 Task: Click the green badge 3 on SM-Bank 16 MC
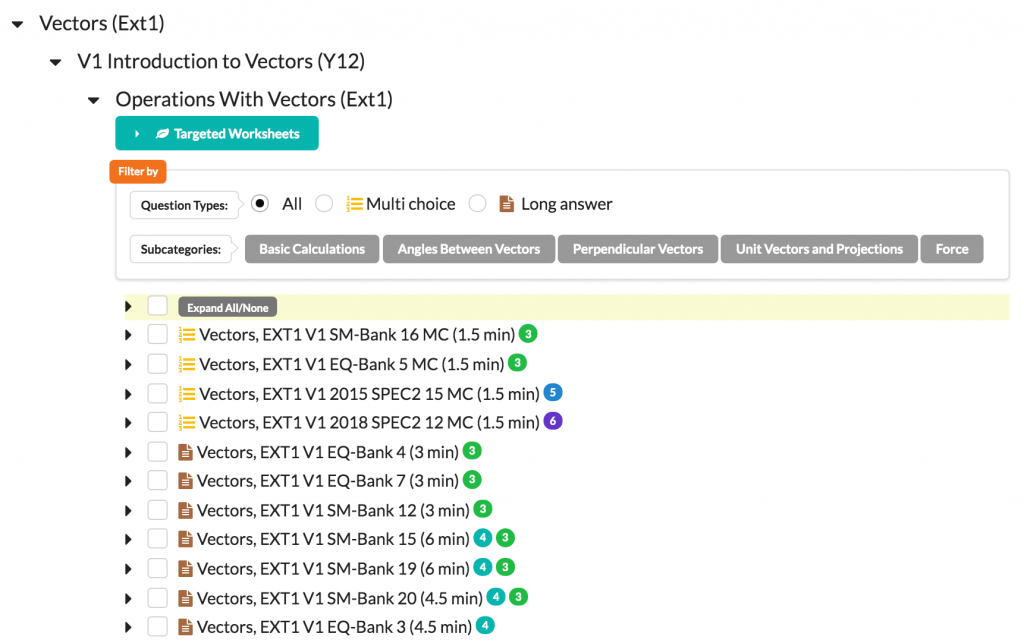pos(529,334)
